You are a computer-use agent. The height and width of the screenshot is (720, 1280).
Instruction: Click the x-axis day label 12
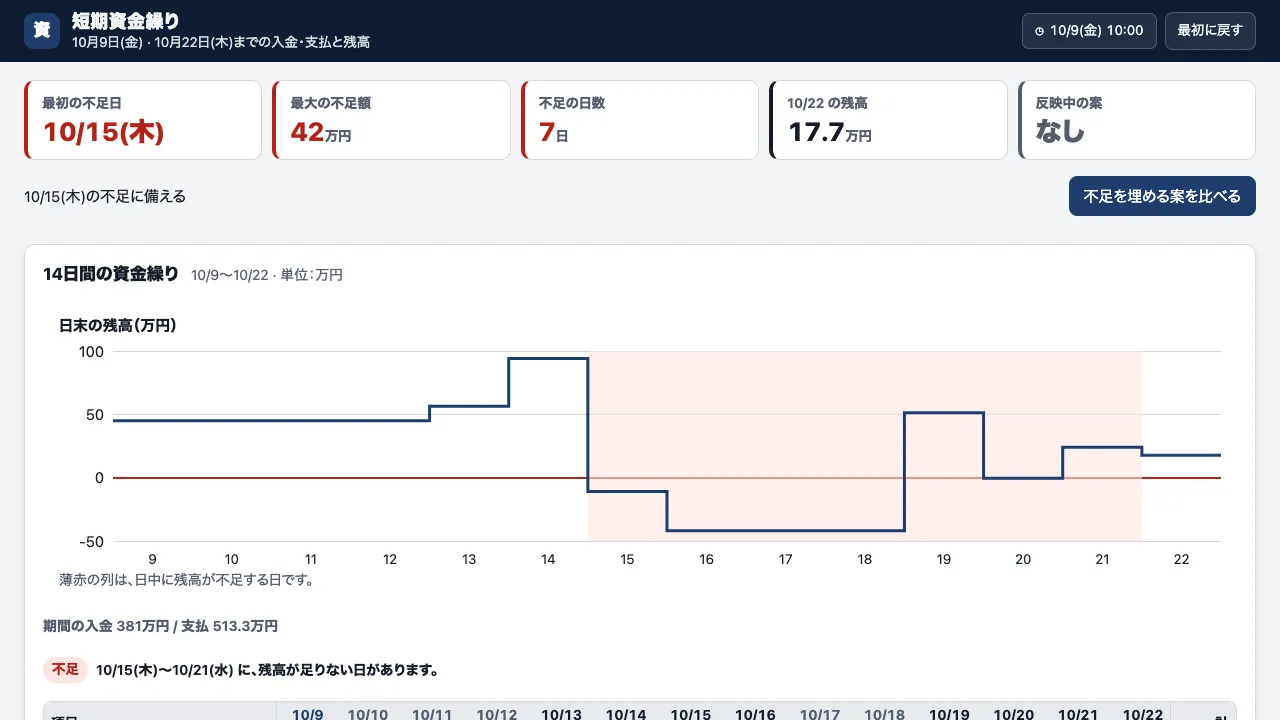point(390,560)
